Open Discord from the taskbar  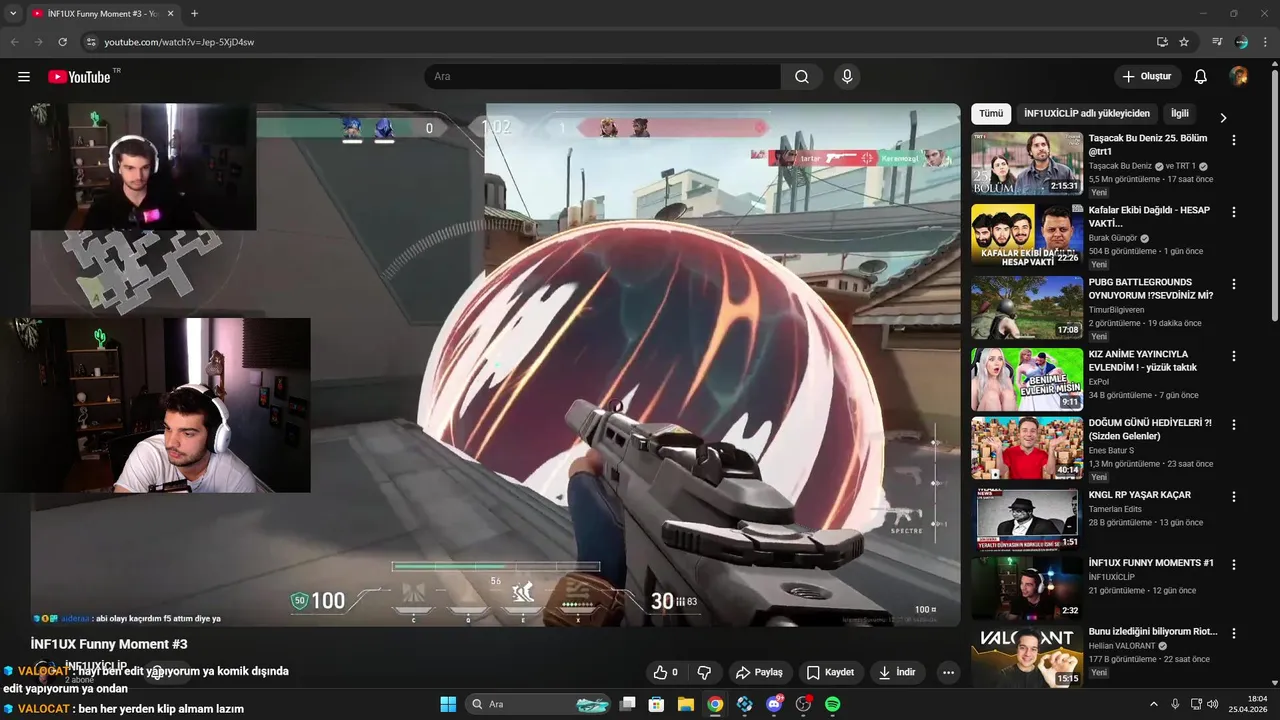coord(773,704)
